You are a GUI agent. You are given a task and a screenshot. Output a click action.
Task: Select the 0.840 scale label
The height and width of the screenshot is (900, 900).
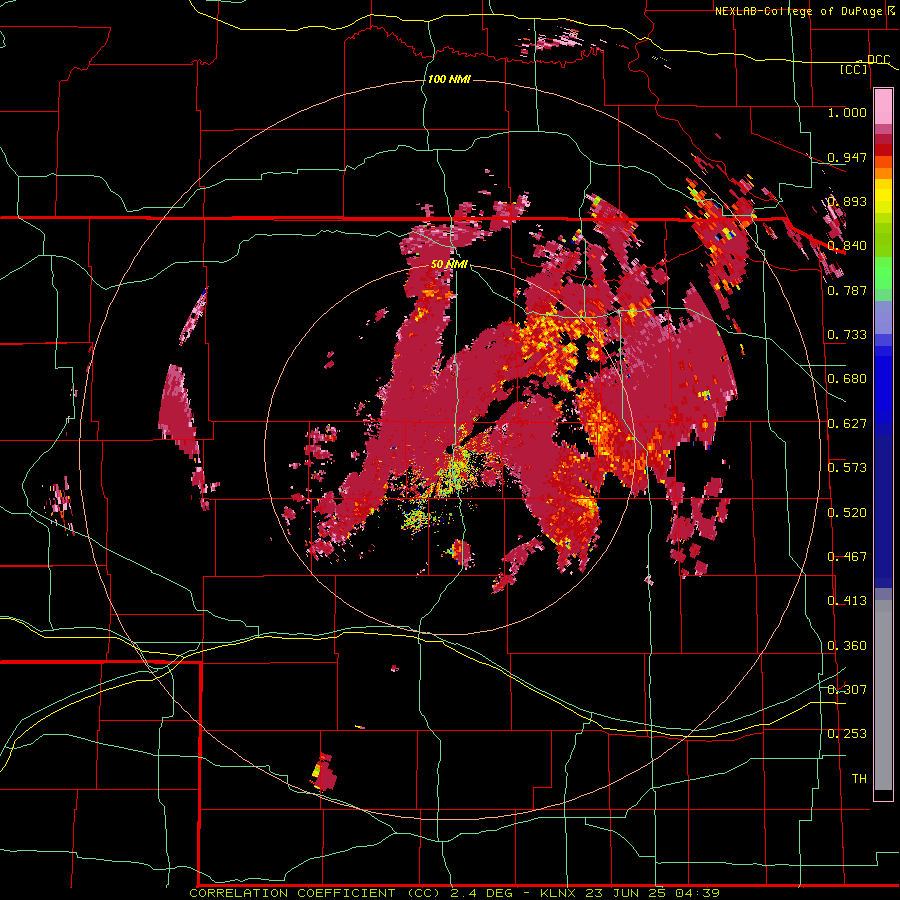(x=847, y=246)
